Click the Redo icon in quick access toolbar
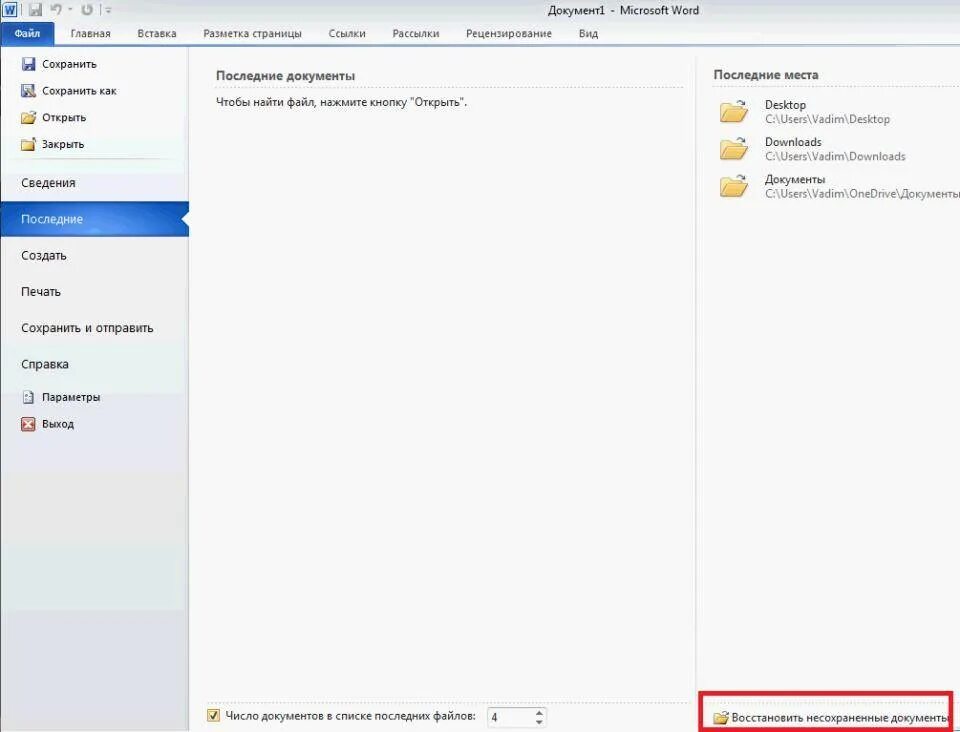The image size is (960, 732). 87,10
